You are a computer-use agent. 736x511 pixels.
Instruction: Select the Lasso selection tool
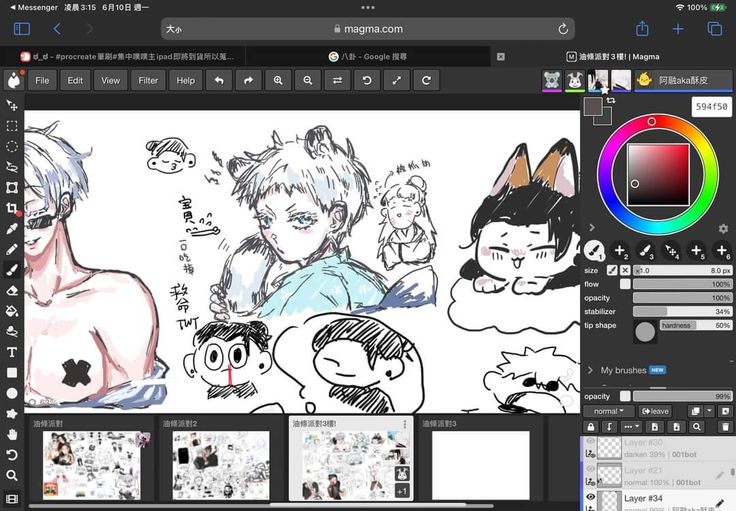click(12, 167)
